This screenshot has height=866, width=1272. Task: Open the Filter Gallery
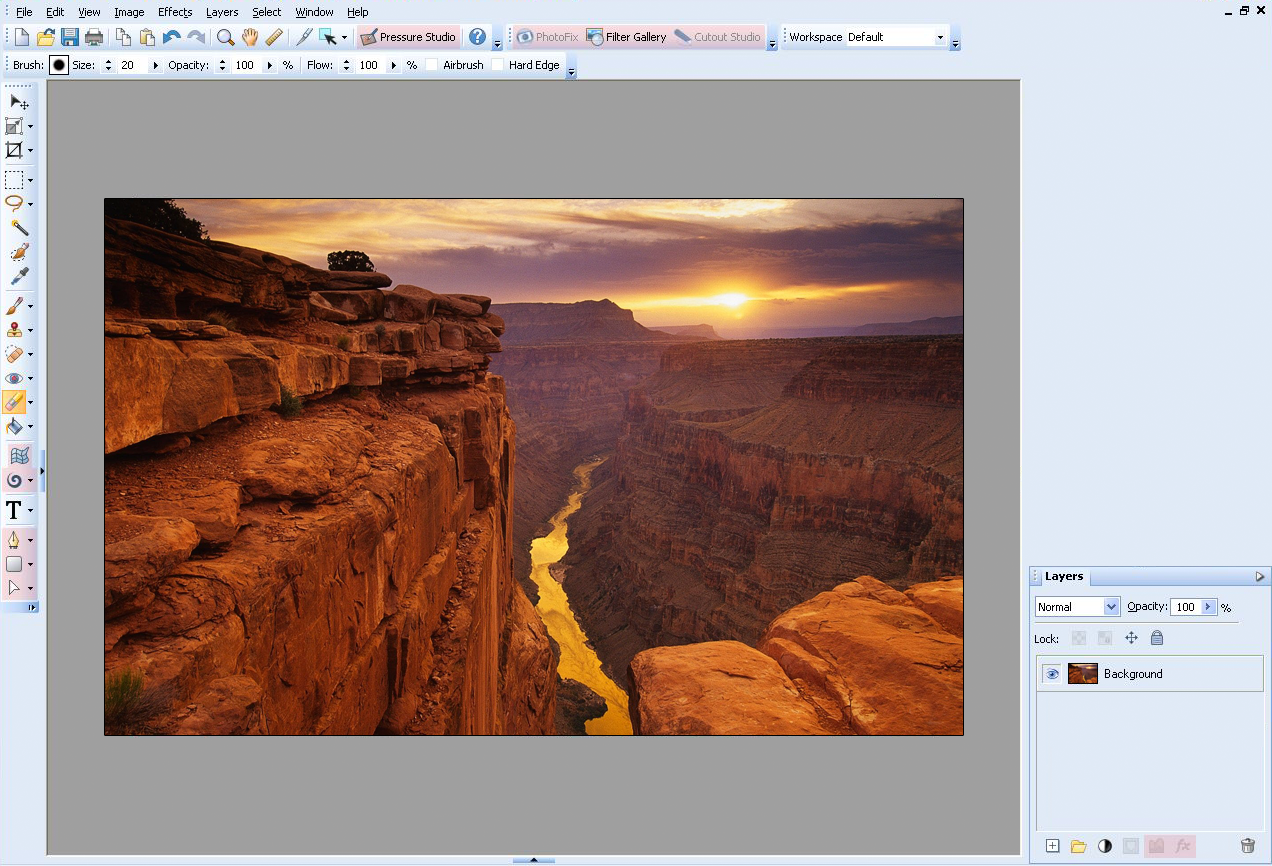(626, 37)
